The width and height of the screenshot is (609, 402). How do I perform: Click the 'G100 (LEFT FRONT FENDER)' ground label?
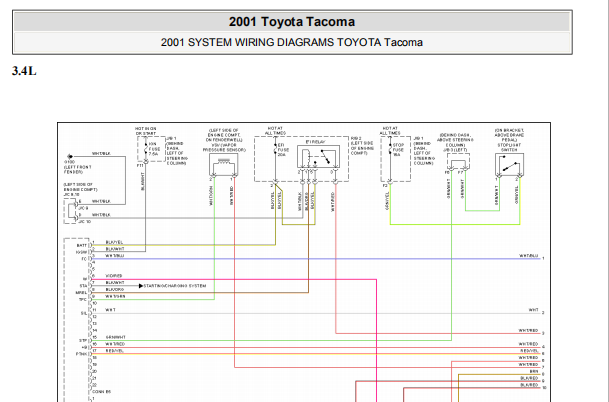(77, 167)
